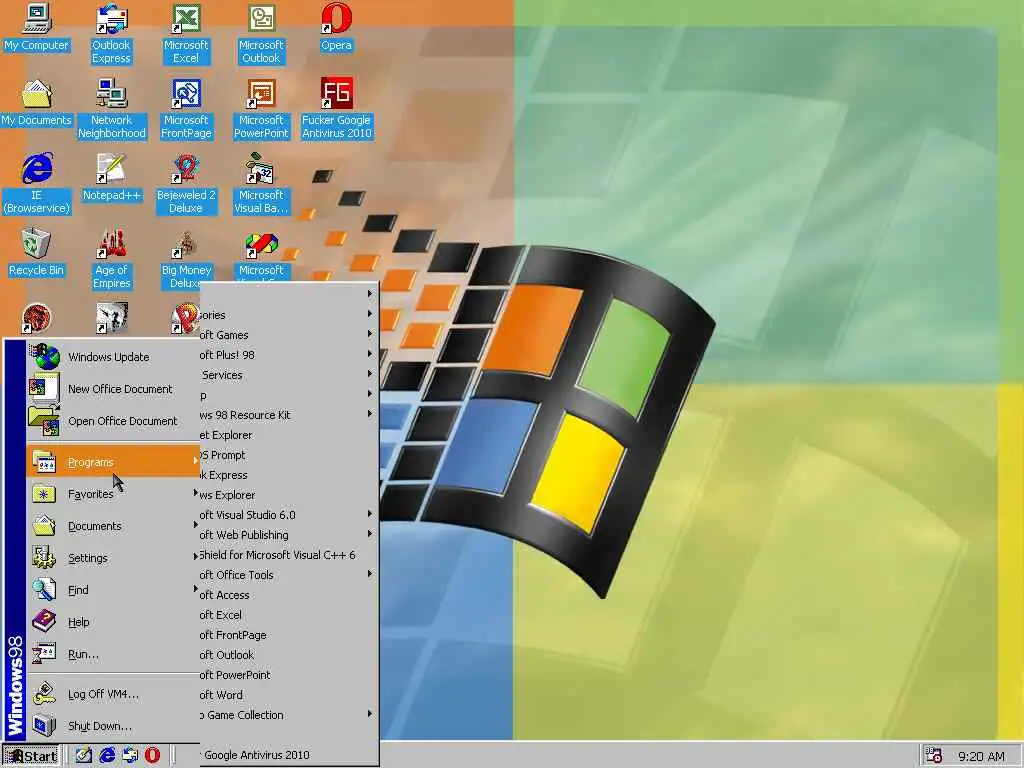Choose New Office Document in Start menu
The height and width of the screenshot is (768, 1024).
(x=113, y=389)
